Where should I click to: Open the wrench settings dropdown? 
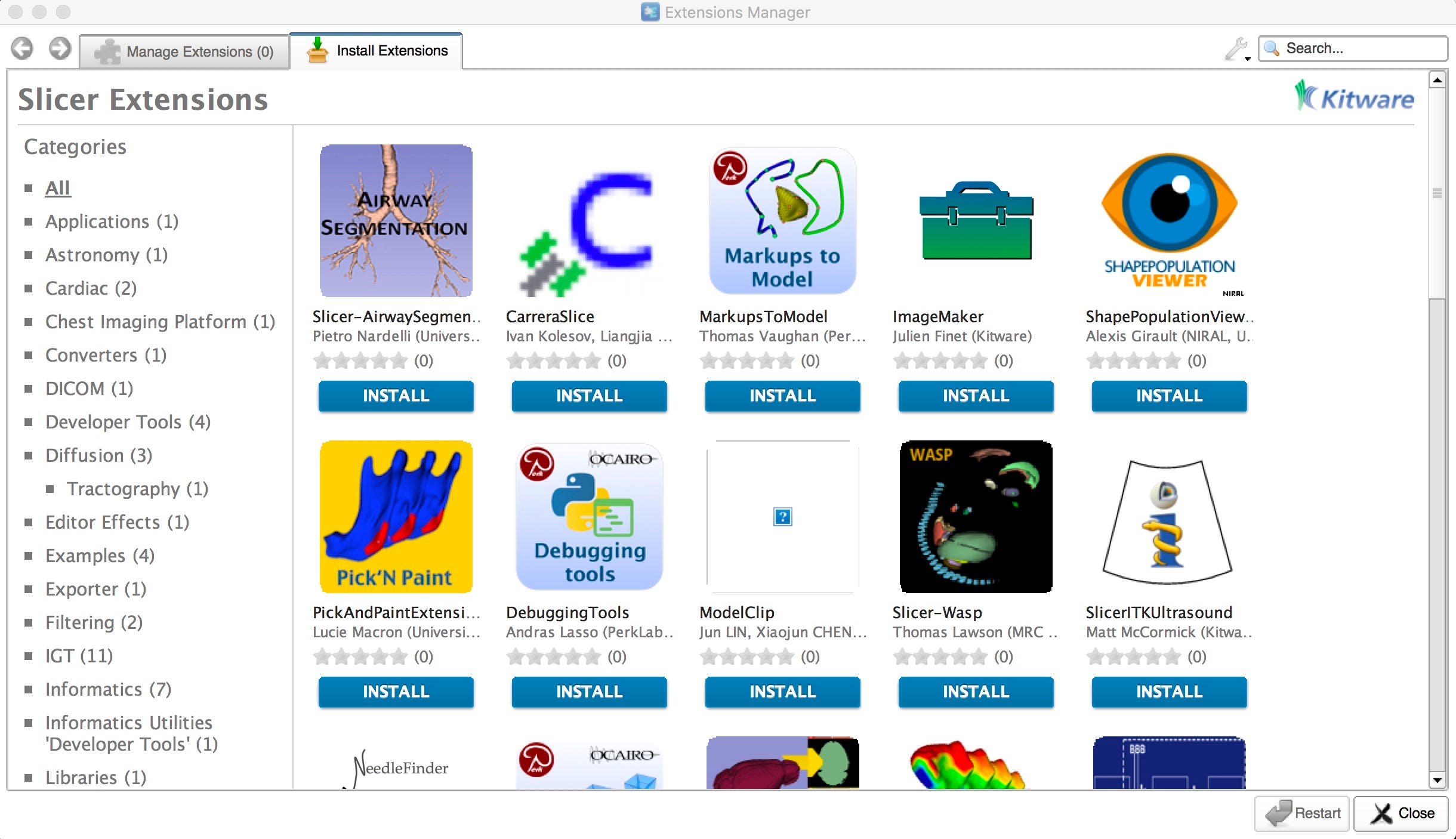point(1237,50)
